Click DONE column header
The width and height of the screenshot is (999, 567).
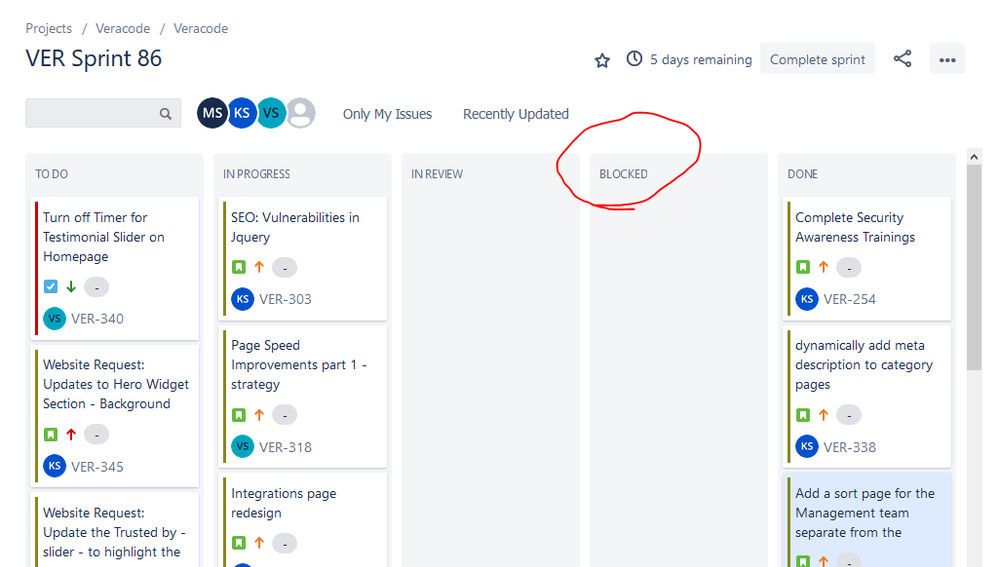[803, 174]
